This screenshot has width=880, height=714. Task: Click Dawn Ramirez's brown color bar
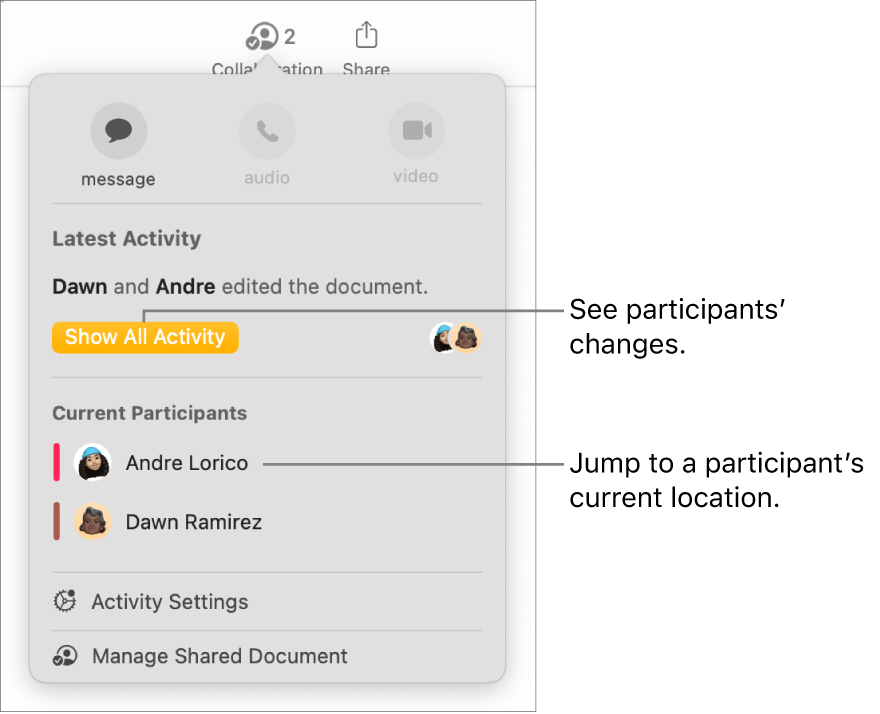point(57,522)
